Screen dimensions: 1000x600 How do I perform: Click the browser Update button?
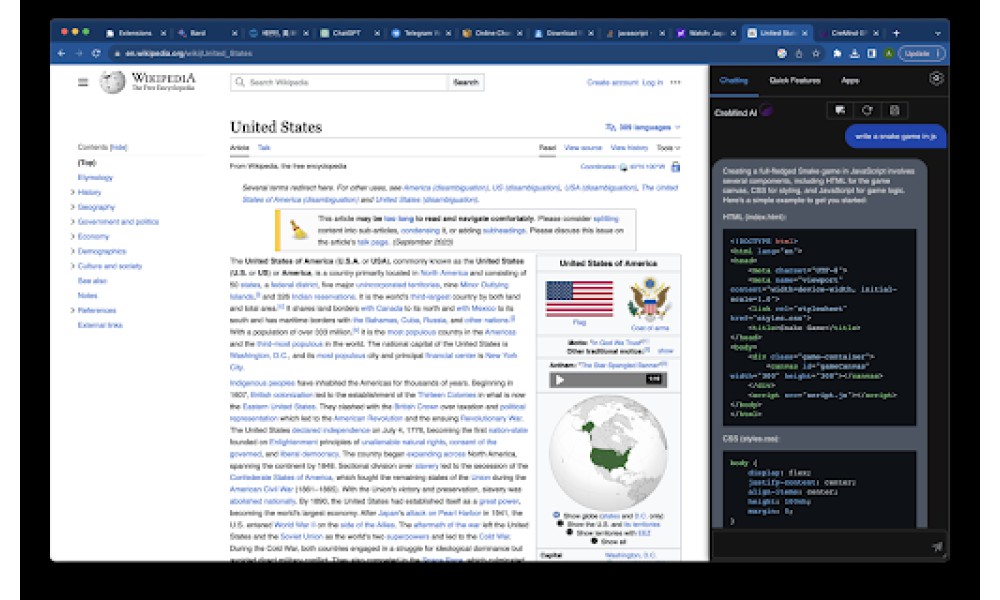[922, 54]
